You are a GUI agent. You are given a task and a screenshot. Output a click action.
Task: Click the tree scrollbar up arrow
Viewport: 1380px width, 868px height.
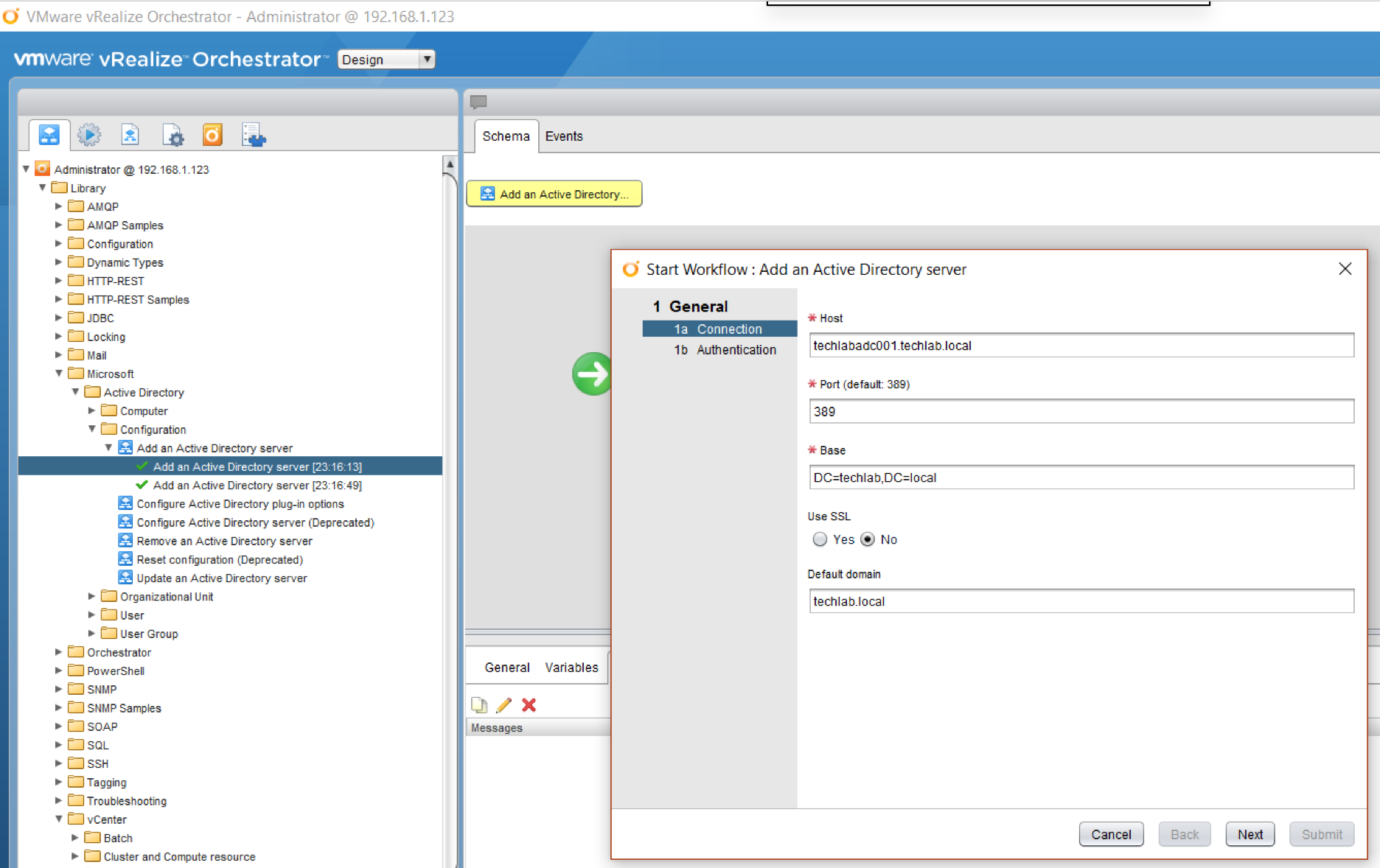(x=450, y=164)
